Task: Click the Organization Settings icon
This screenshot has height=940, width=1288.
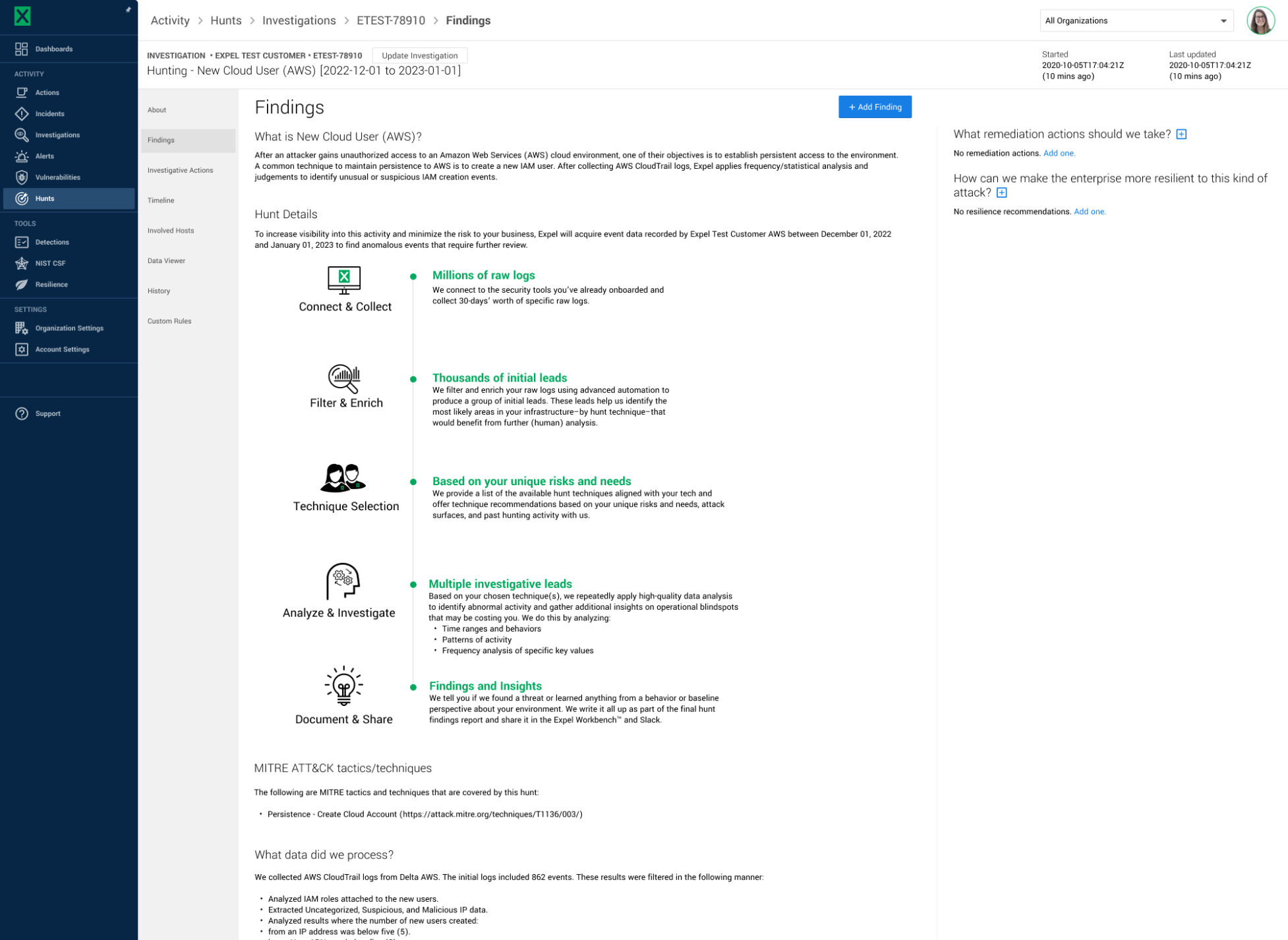Action: (x=22, y=328)
